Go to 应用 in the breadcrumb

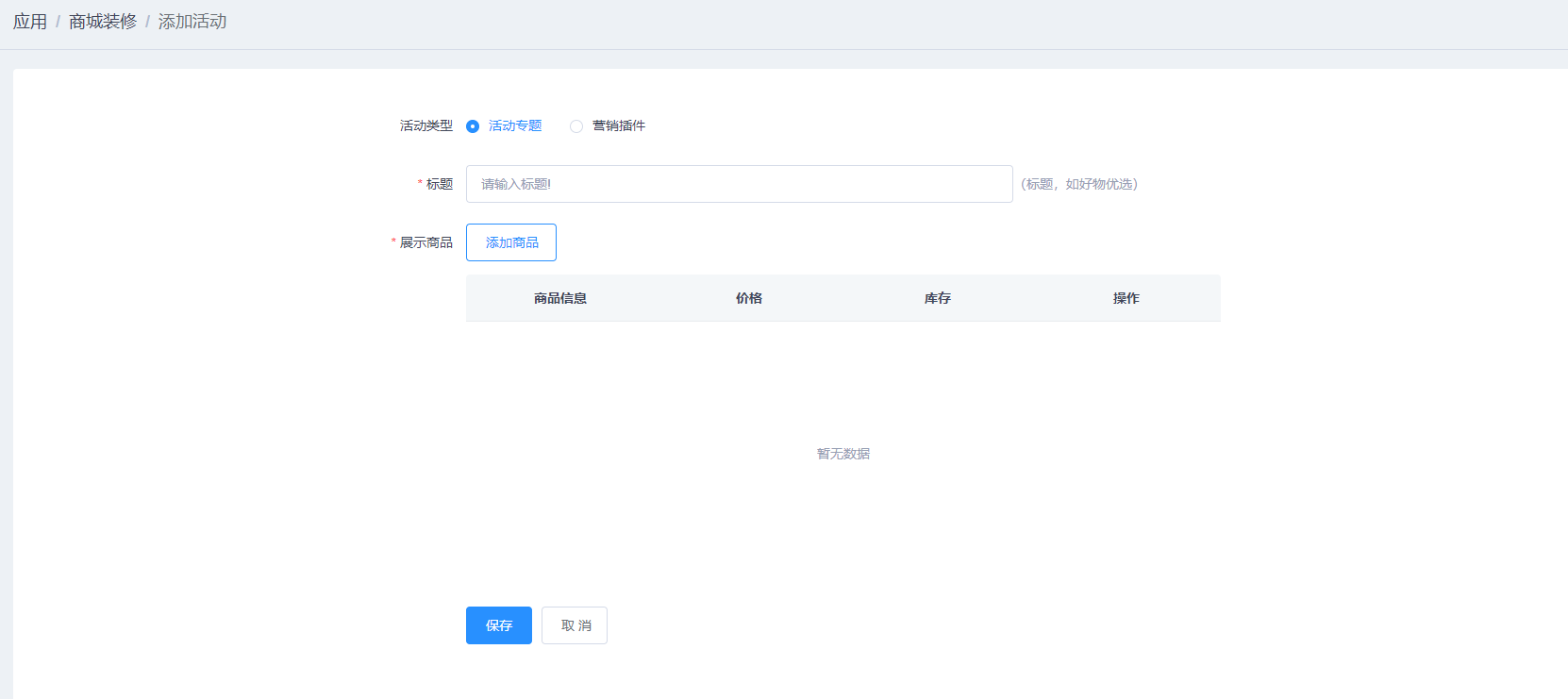(x=30, y=22)
